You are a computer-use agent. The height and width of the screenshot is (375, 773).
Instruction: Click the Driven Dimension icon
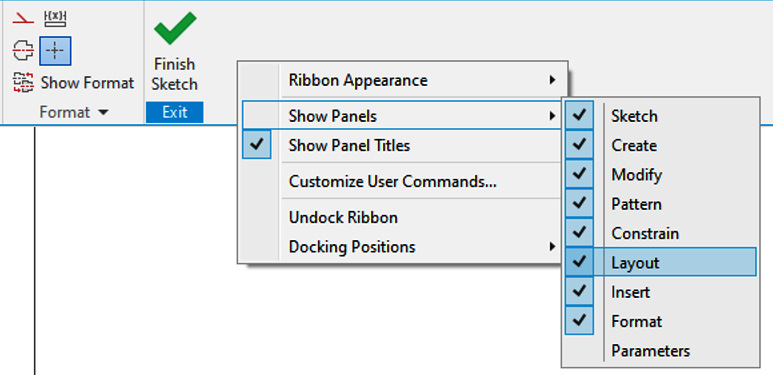55,19
